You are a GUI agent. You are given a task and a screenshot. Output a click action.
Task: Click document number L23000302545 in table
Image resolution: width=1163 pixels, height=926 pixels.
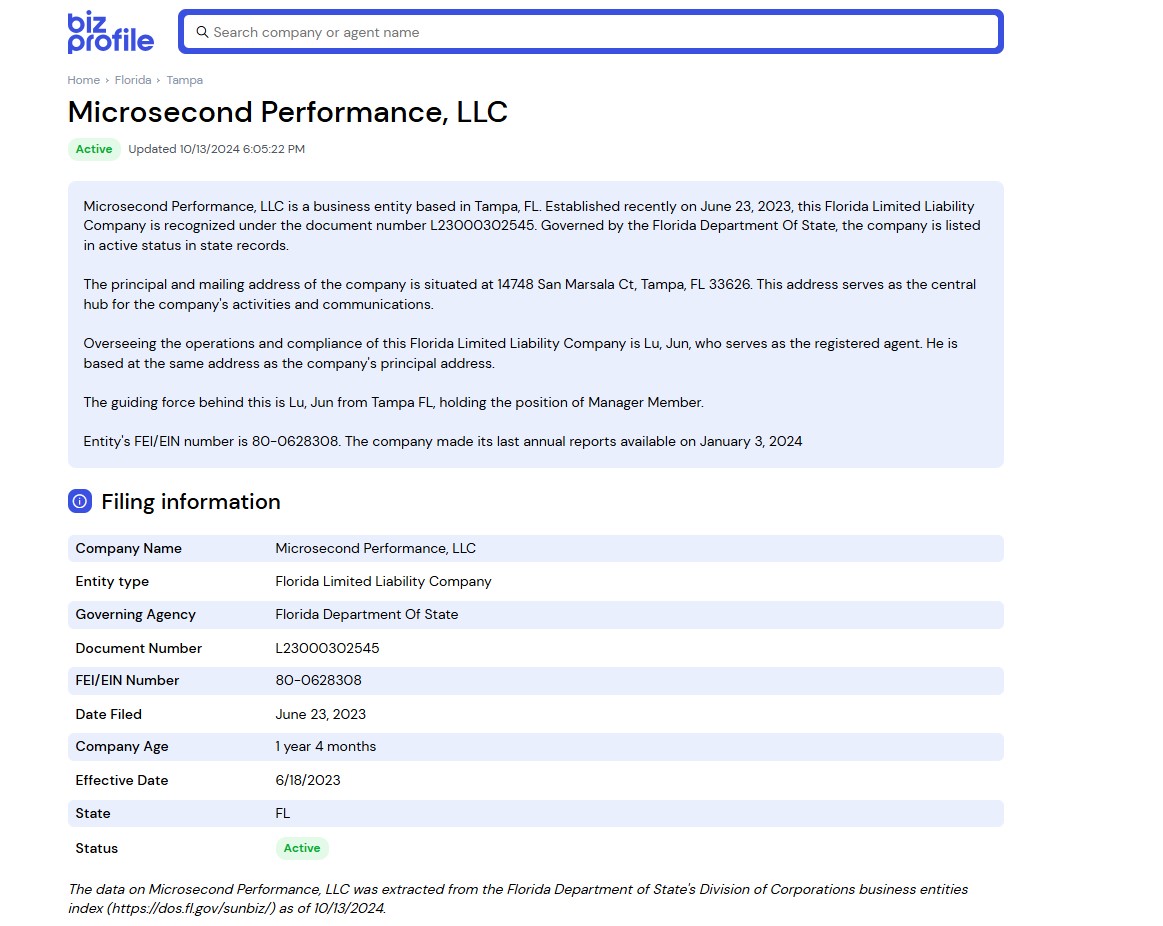click(327, 648)
